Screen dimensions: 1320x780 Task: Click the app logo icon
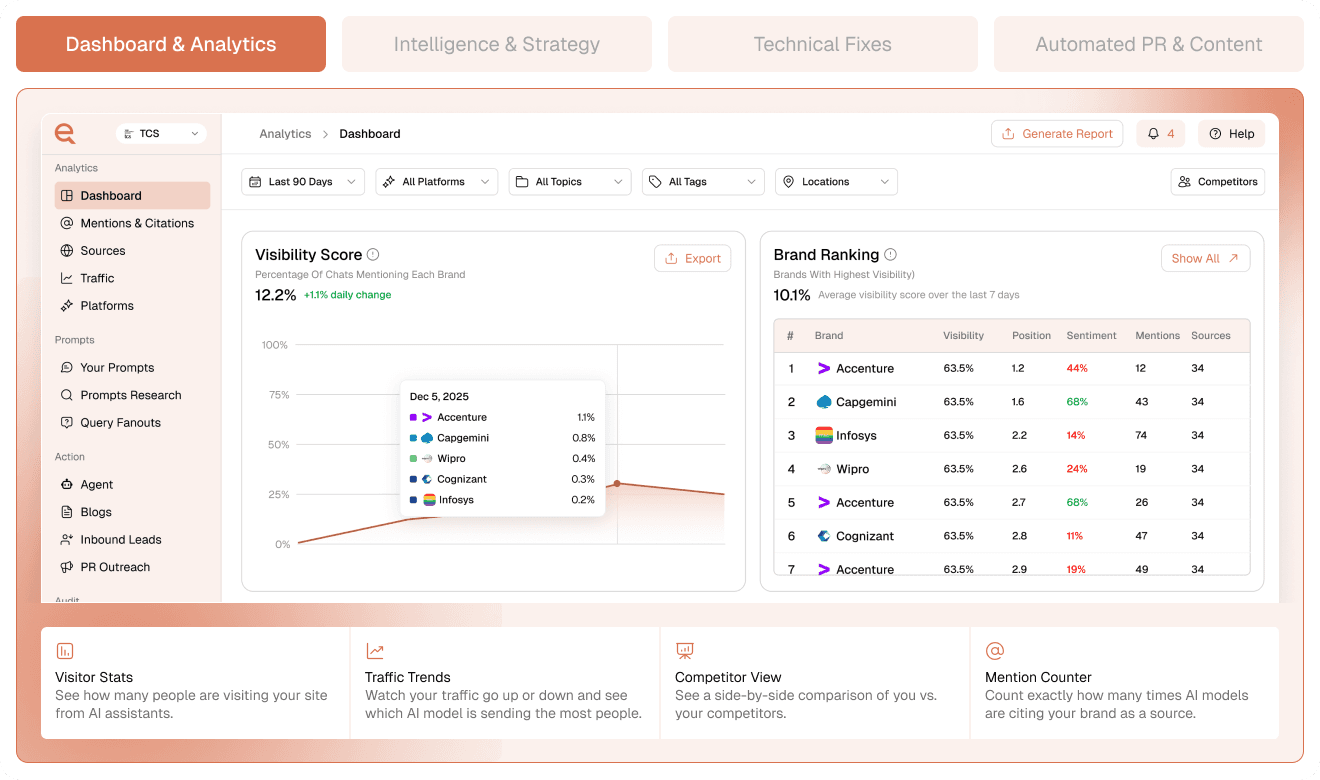tap(65, 133)
